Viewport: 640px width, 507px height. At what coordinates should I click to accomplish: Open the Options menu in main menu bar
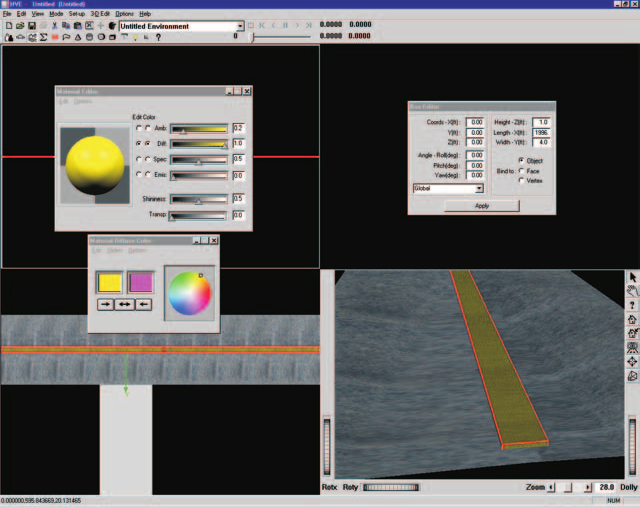124,13
